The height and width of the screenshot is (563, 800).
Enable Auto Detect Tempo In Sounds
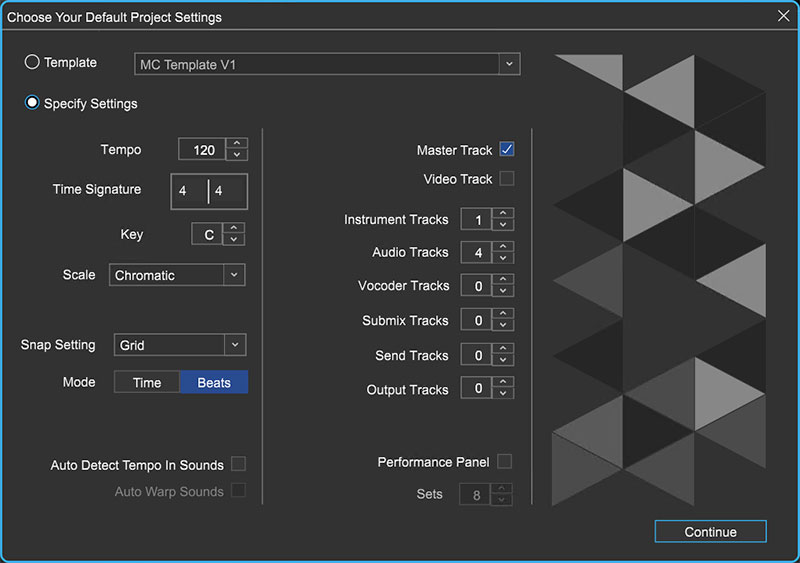(x=239, y=464)
